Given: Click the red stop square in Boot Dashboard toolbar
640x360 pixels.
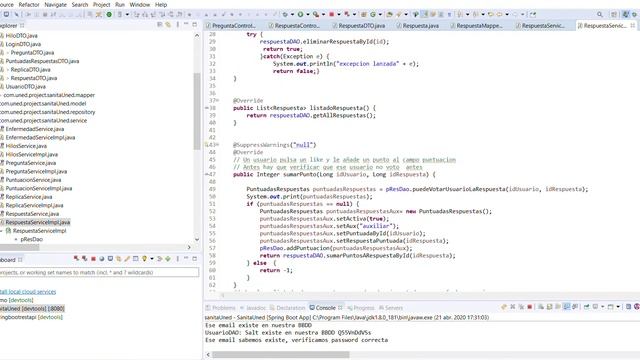Looking at the screenshot, I should click(93, 259).
